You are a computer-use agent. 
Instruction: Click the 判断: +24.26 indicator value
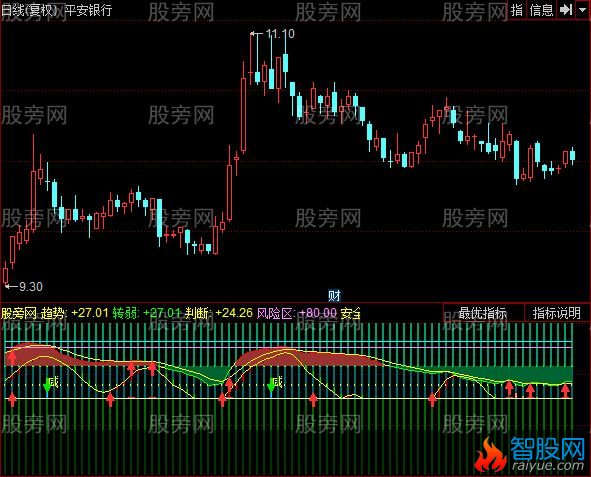tap(219, 313)
